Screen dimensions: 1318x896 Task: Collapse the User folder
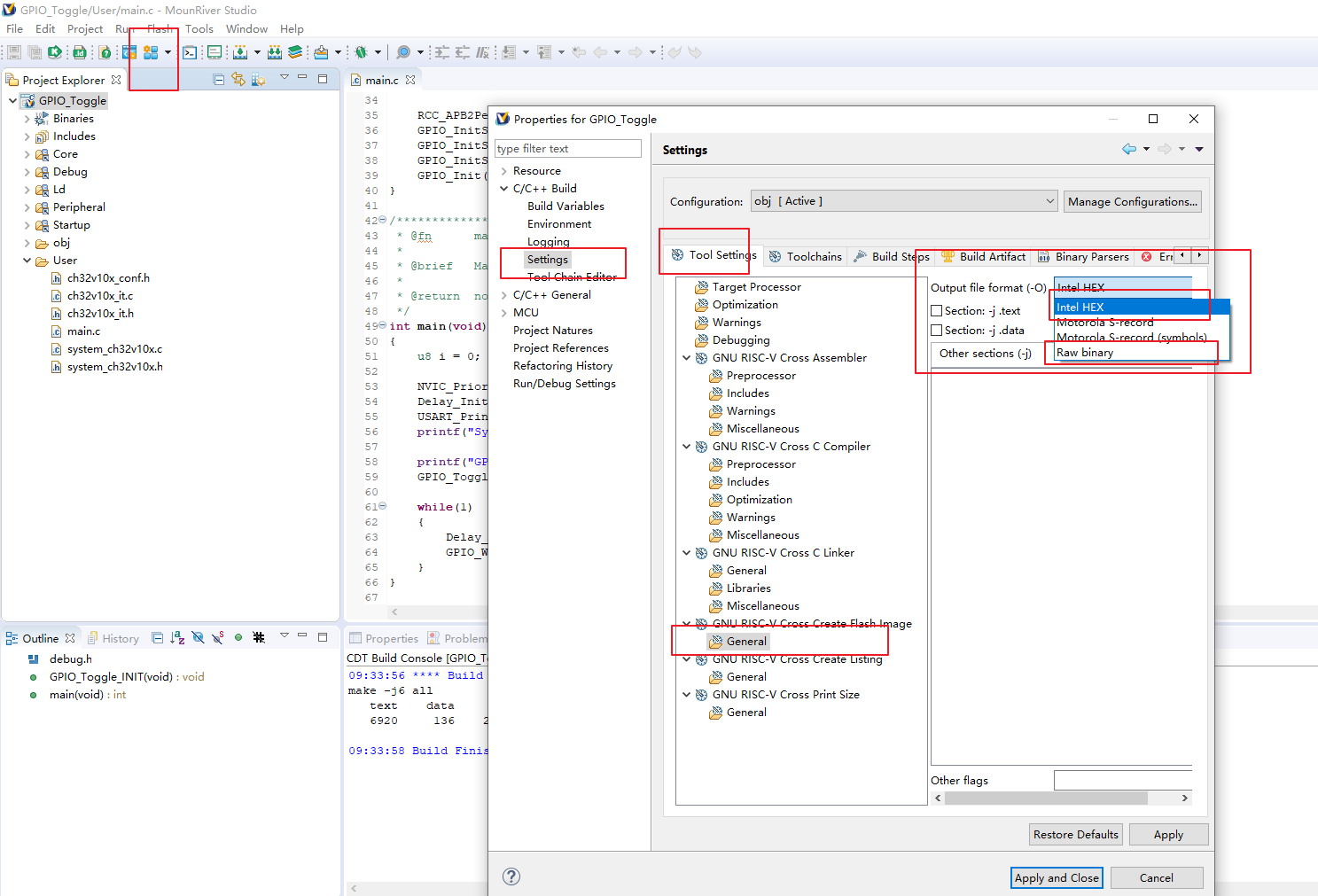tap(27, 261)
